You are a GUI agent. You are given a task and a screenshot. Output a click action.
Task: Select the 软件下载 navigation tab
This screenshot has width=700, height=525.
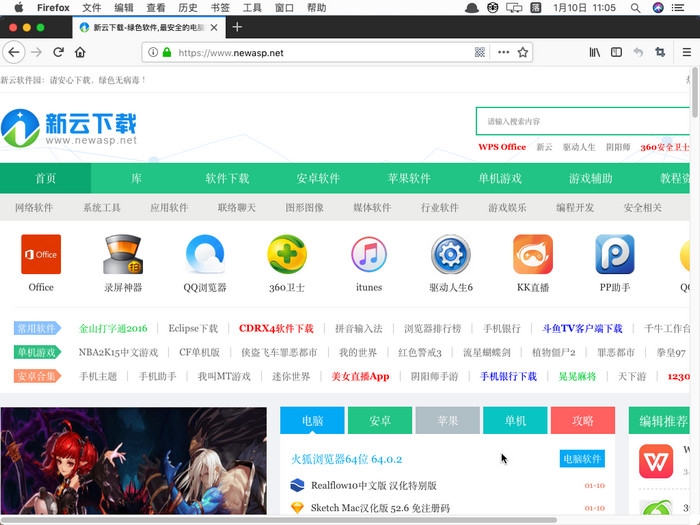click(x=227, y=178)
